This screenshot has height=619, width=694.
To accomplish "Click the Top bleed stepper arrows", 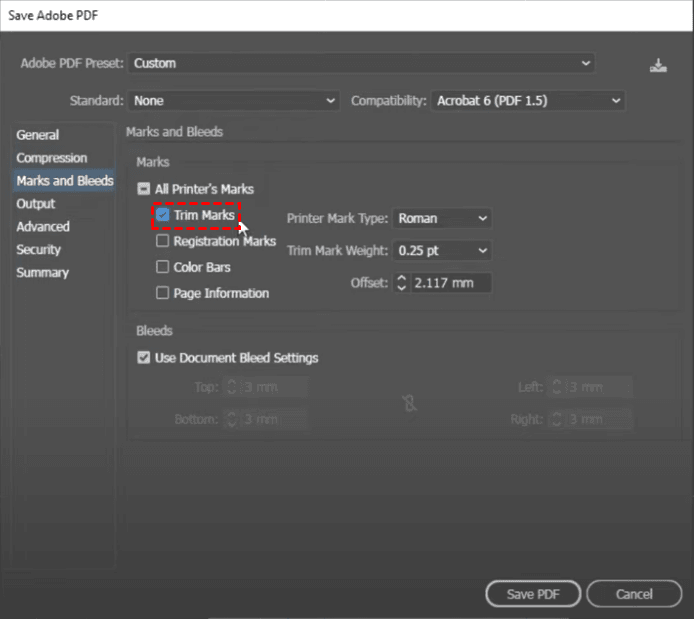I will 231,387.
